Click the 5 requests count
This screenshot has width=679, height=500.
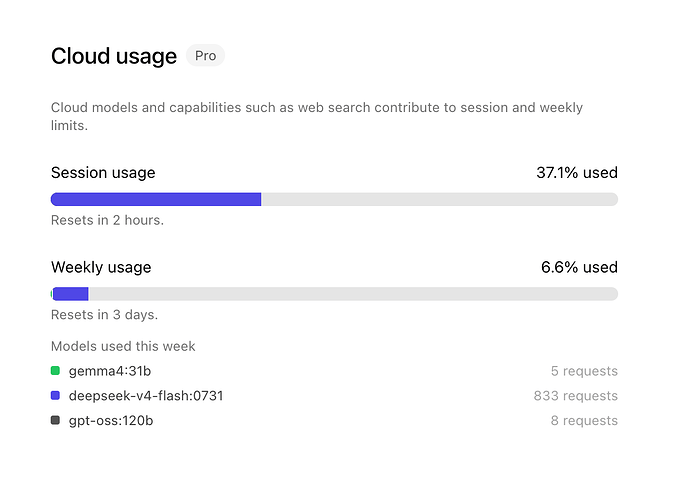coord(584,371)
